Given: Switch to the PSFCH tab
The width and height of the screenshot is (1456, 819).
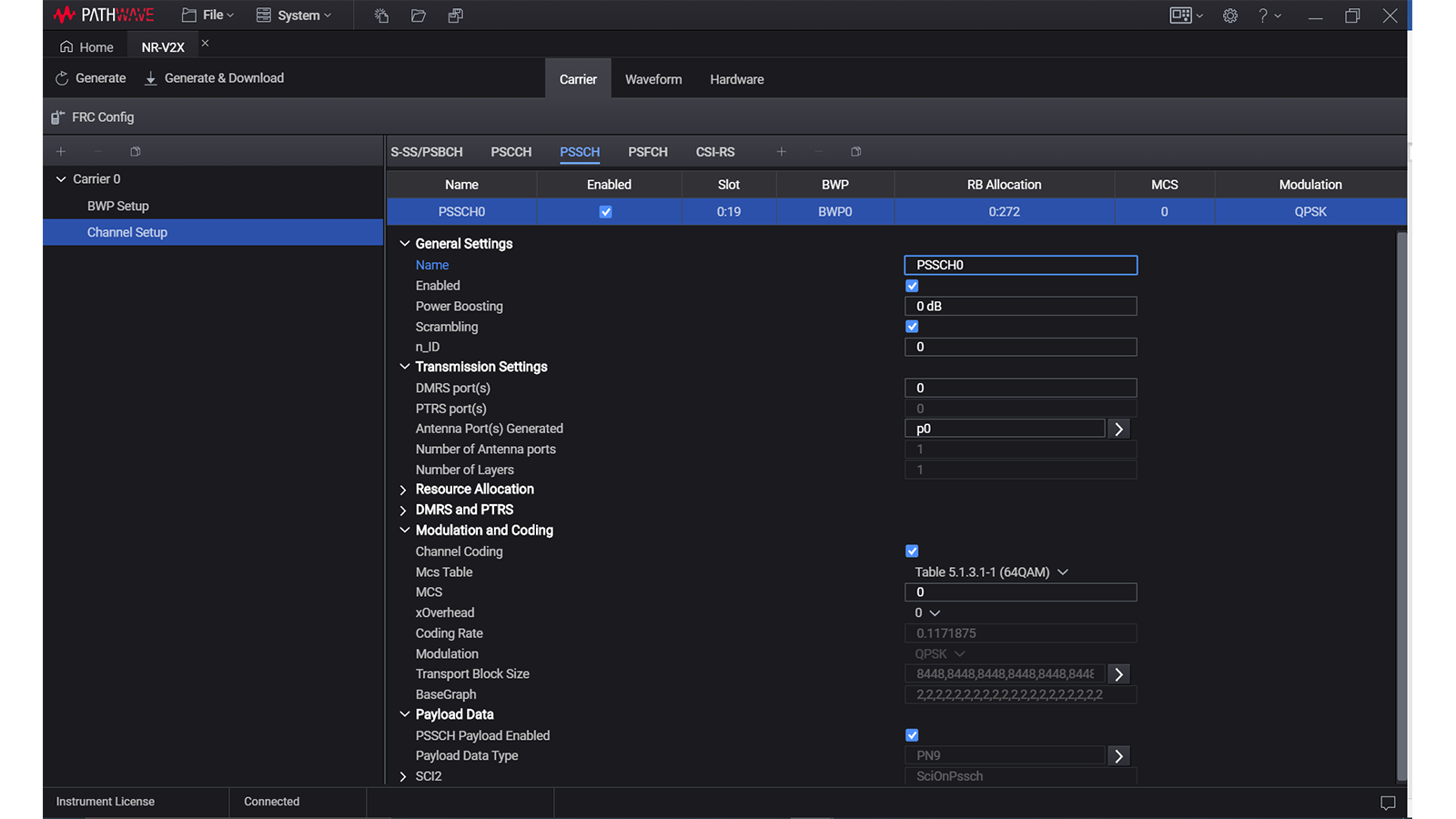Looking at the screenshot, I should (x=647, y=152).
